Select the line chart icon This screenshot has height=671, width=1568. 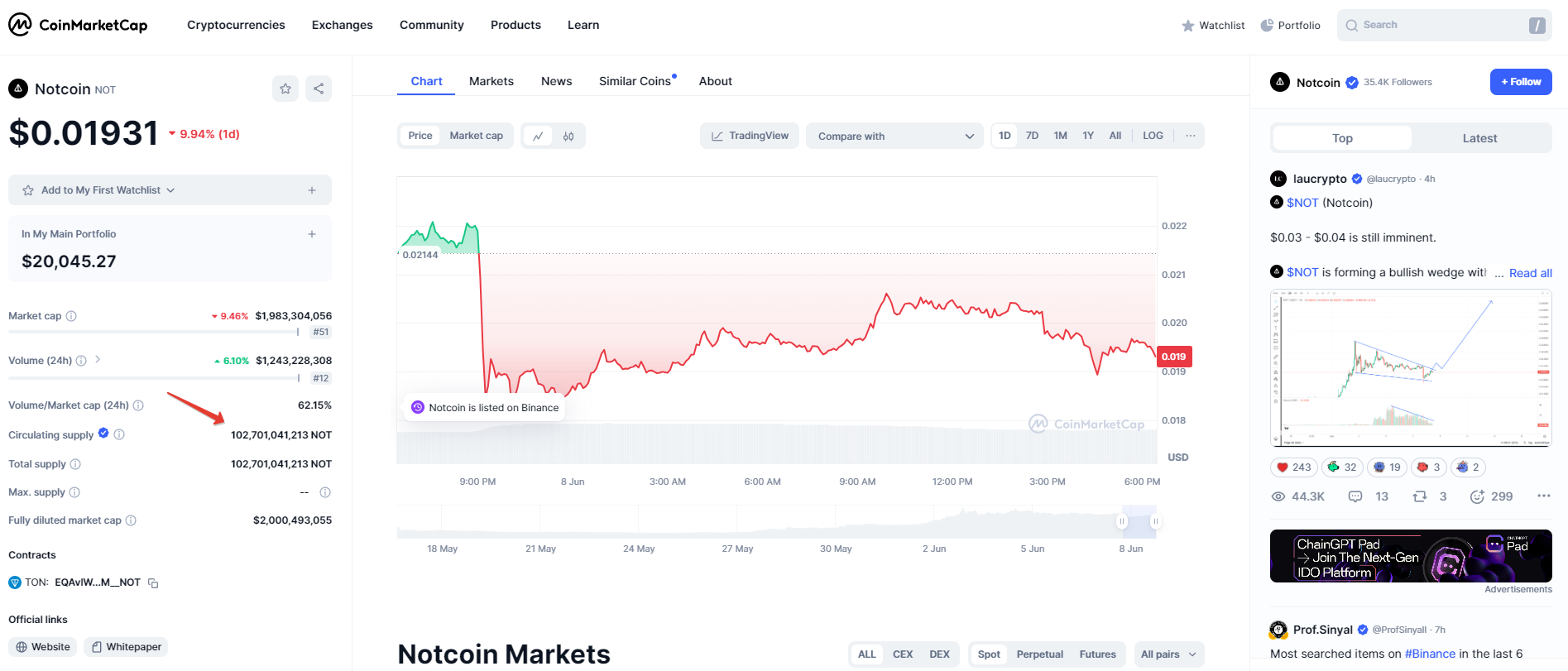[538, 136]
